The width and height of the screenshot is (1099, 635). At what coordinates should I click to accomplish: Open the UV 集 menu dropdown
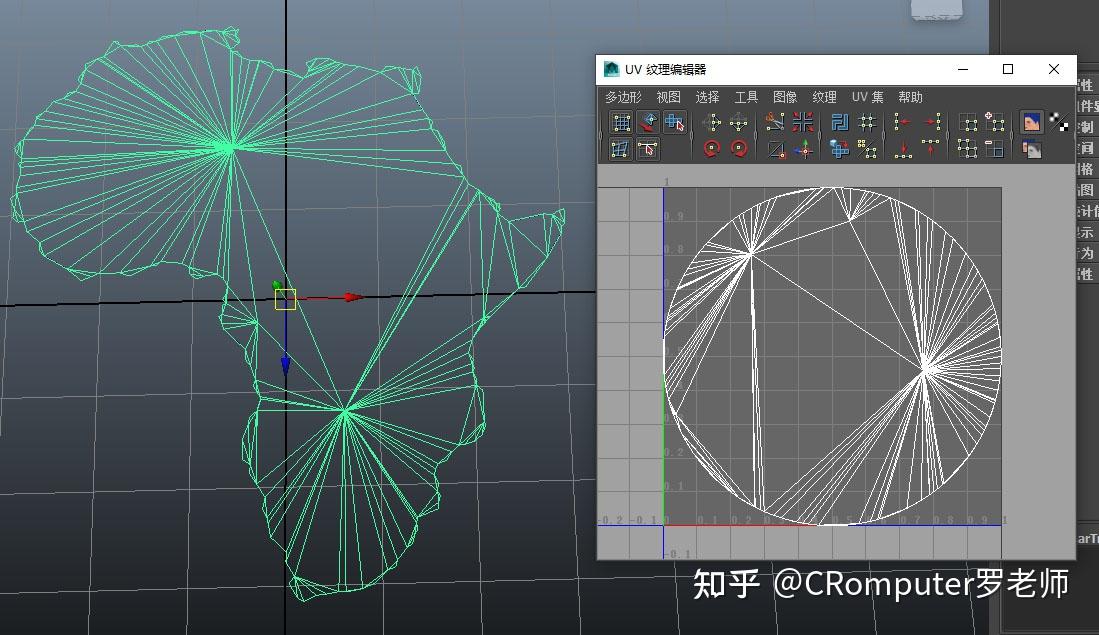[x=866, y=97]
